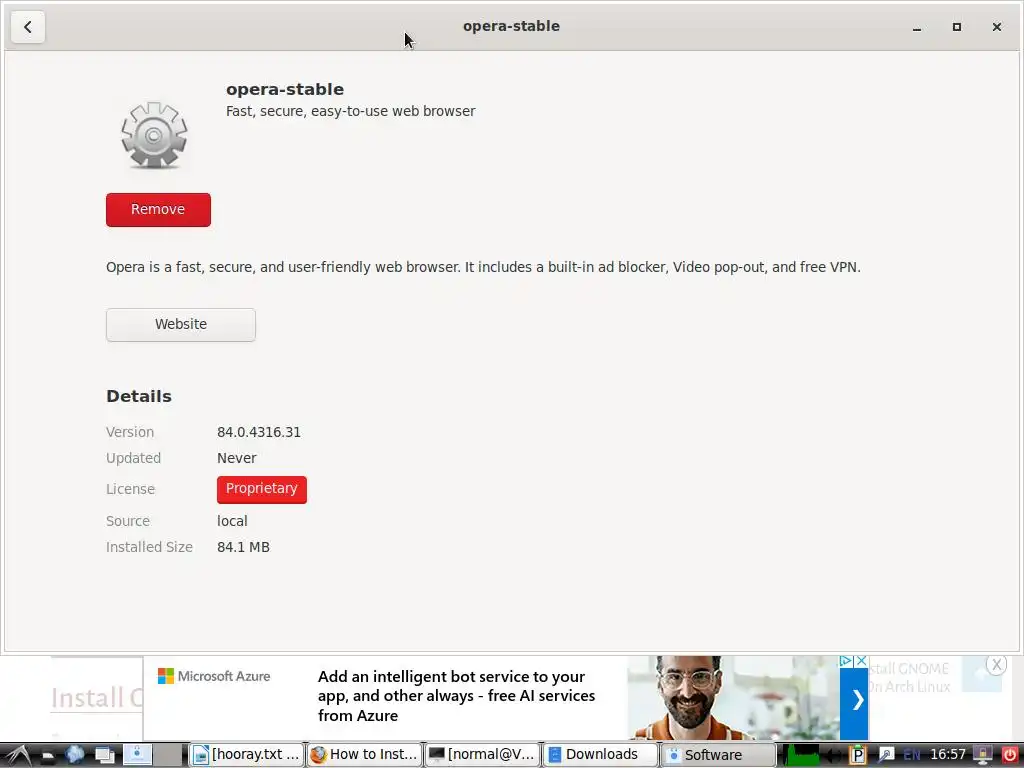Click the Details heading
Image resolution: width=1024 pixels, height=768 pixels.
coord(138,396)
